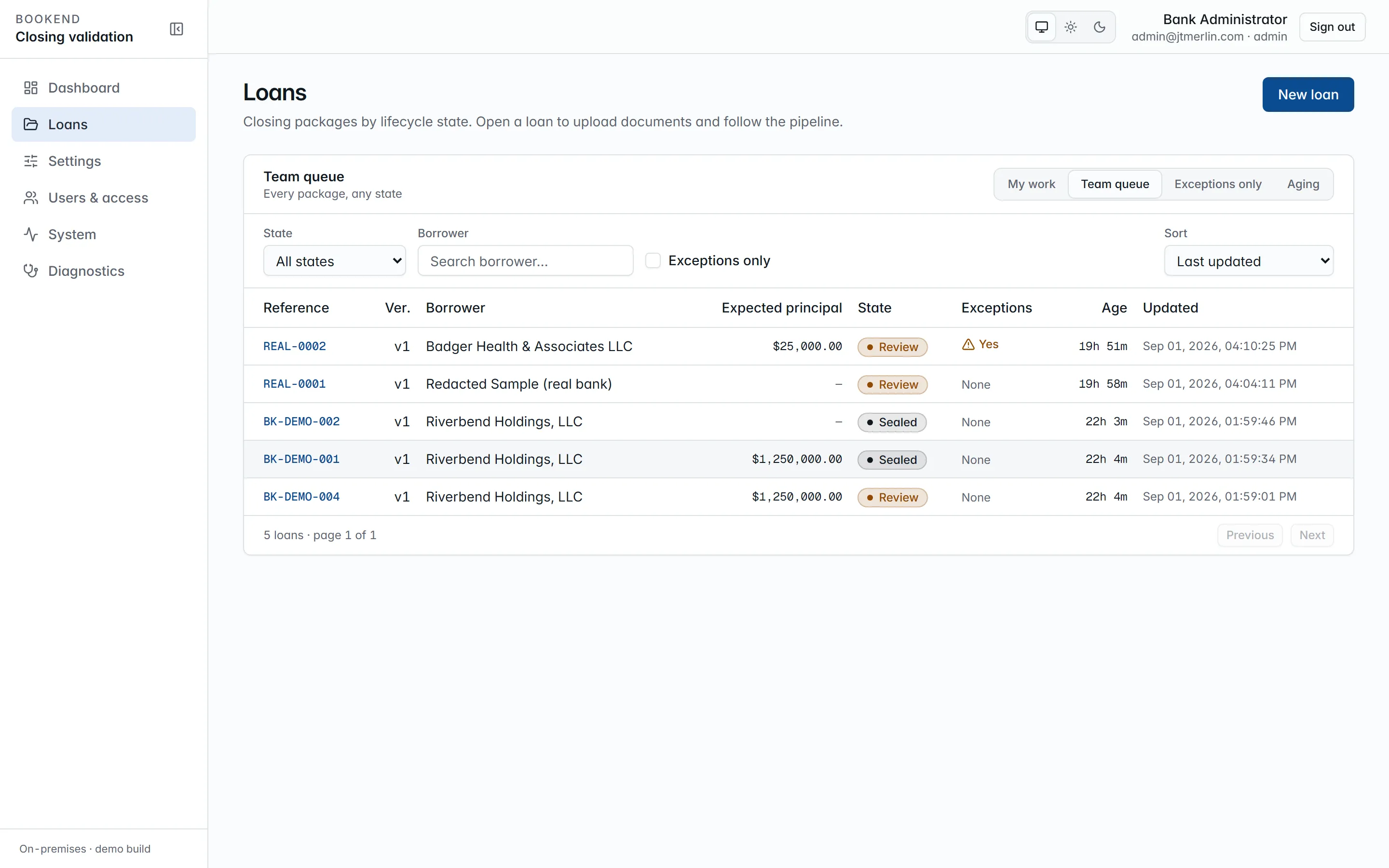Click Sealed badge in BK-DEMO-001 row
This screenshot has width=1389, height=868.
pyautogui.click(x=892, y=460)
